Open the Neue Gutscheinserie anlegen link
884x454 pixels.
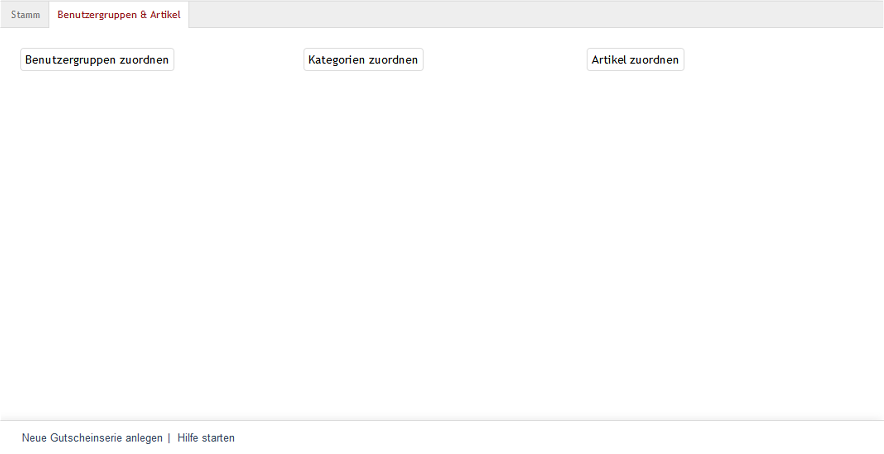click(92, 438)
